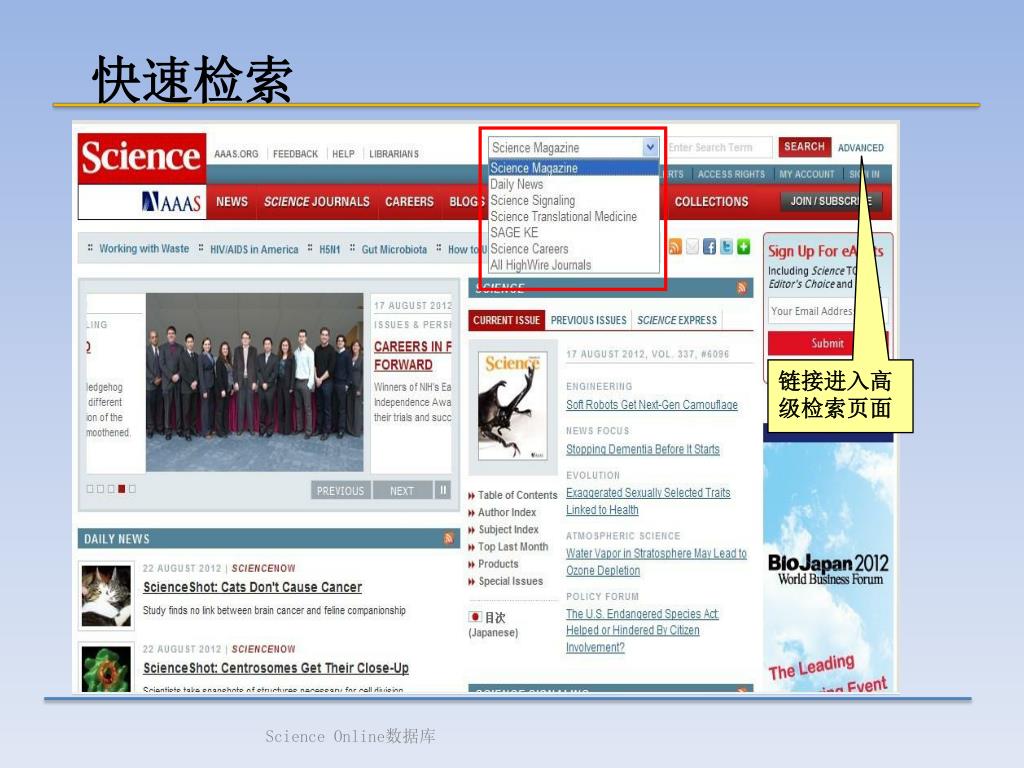Click the Science cover thumbnail
1024x768 pixels.
click(x=513, y=407)
